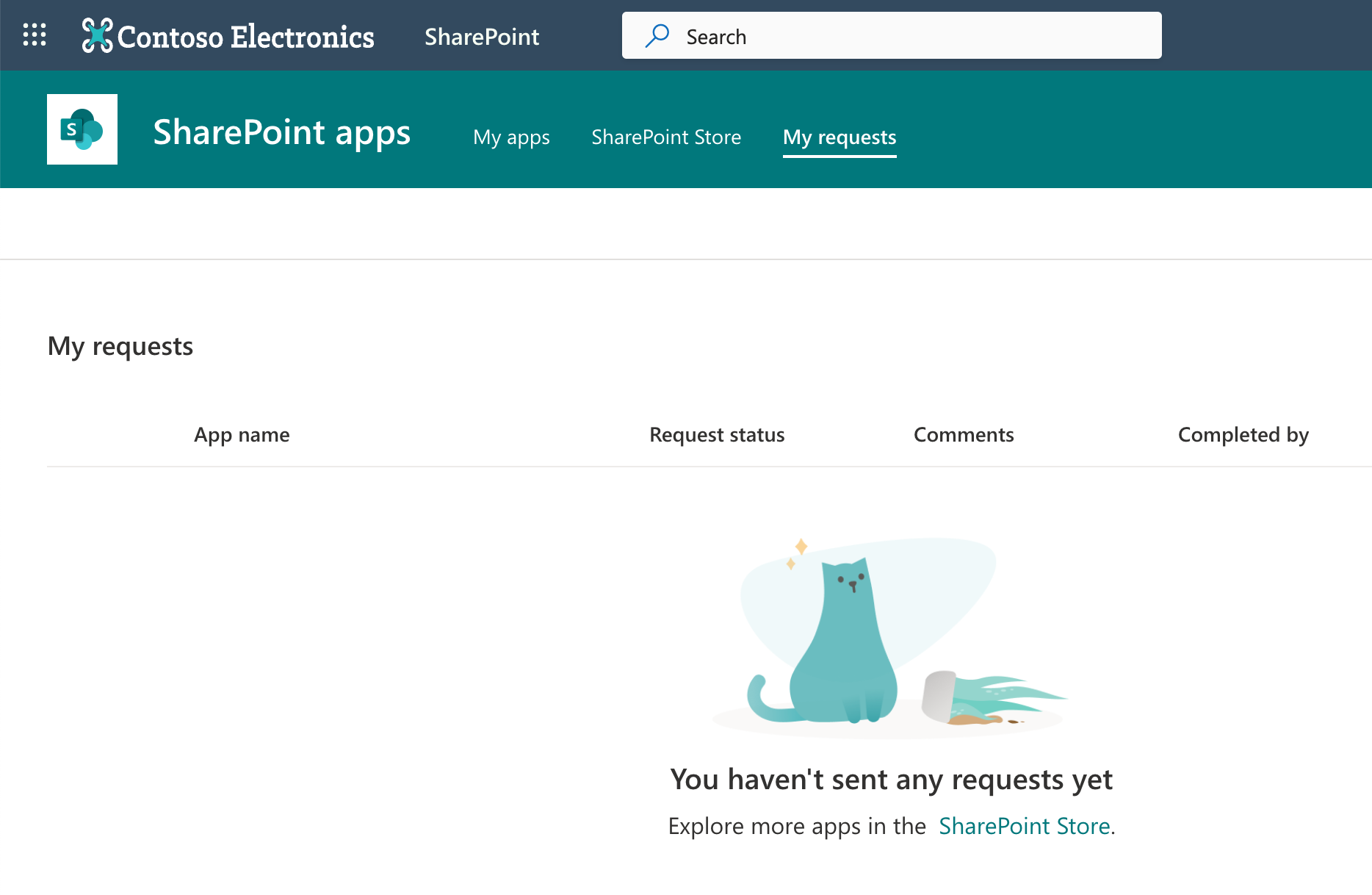Sort by Request status column header
Viewport: 1372px width, 895px height.
click(x=717, y=435)
